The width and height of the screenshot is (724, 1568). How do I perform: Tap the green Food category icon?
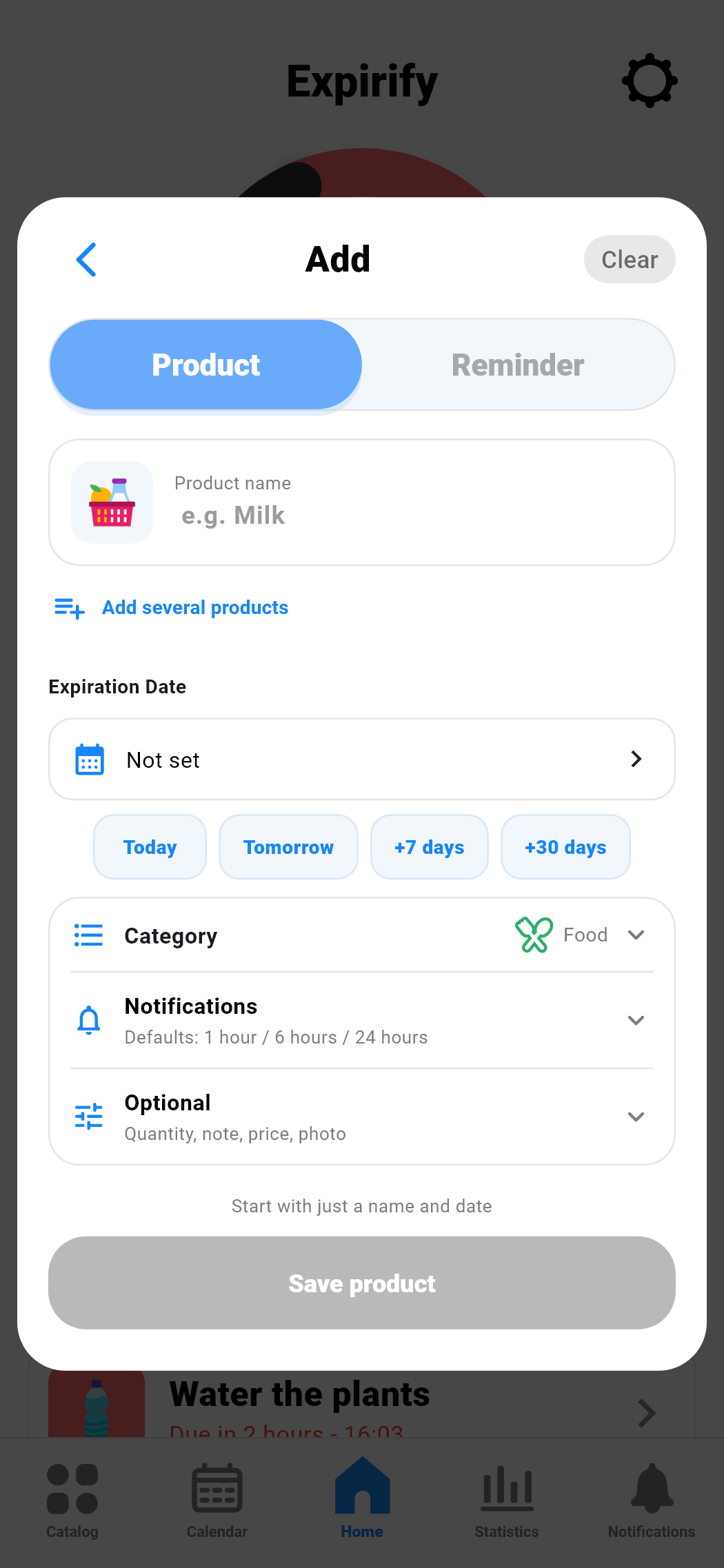coord(534,935)
